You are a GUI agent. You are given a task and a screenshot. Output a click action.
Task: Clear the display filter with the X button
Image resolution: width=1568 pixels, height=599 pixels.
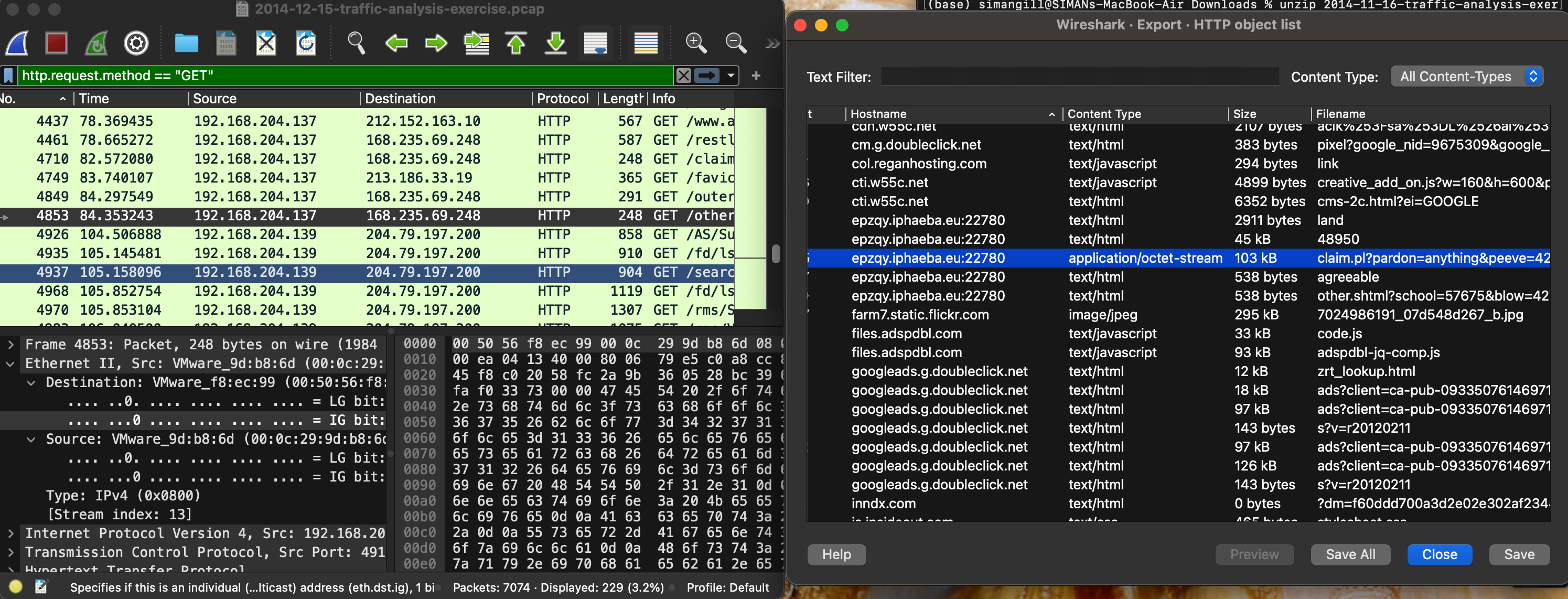tap(683, 75)
